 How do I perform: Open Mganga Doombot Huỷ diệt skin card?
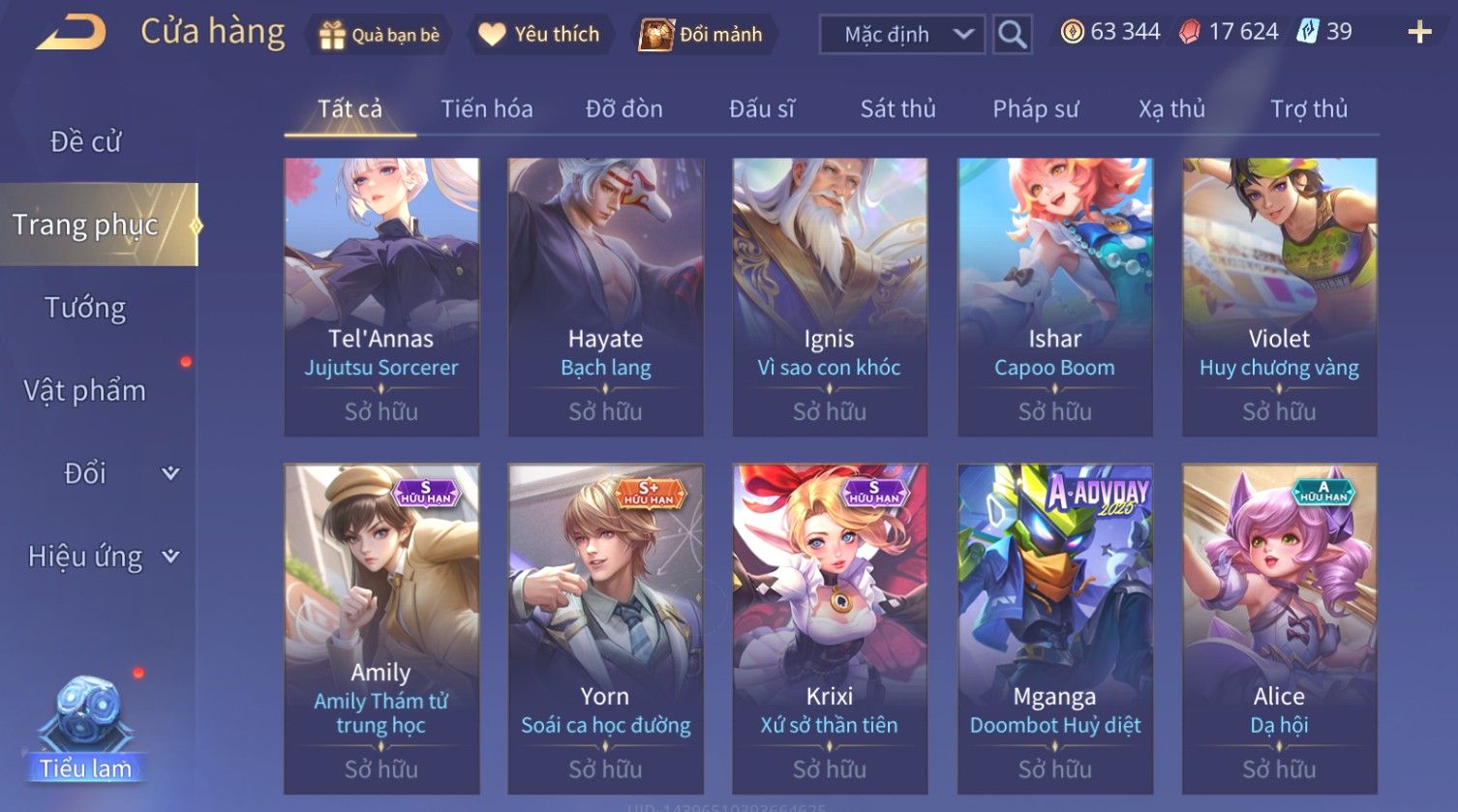tap(1055, 629)
